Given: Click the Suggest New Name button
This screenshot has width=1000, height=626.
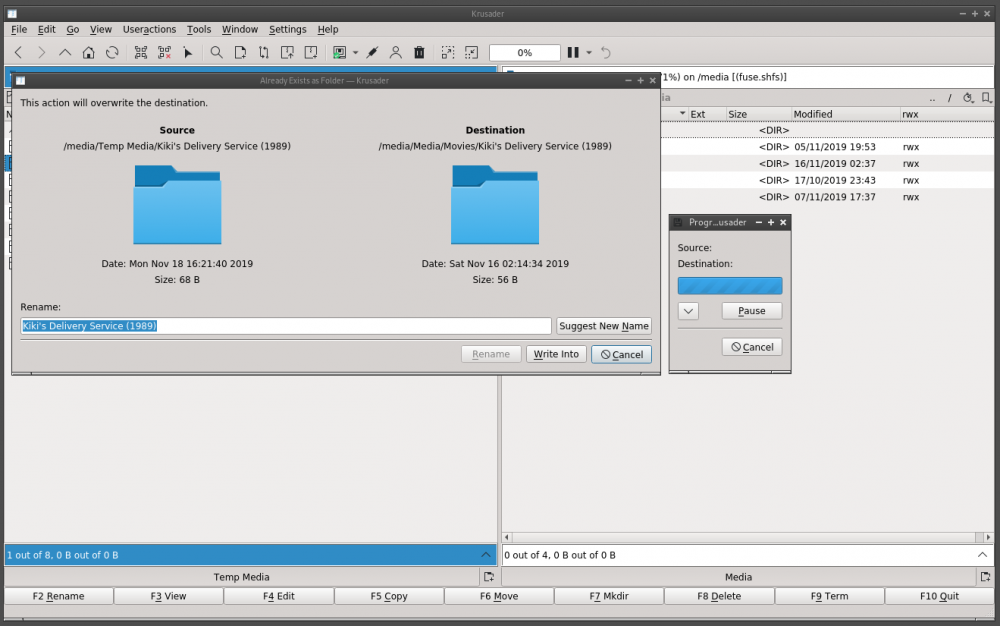Looking at the screenshot, I should pos(604,326).
